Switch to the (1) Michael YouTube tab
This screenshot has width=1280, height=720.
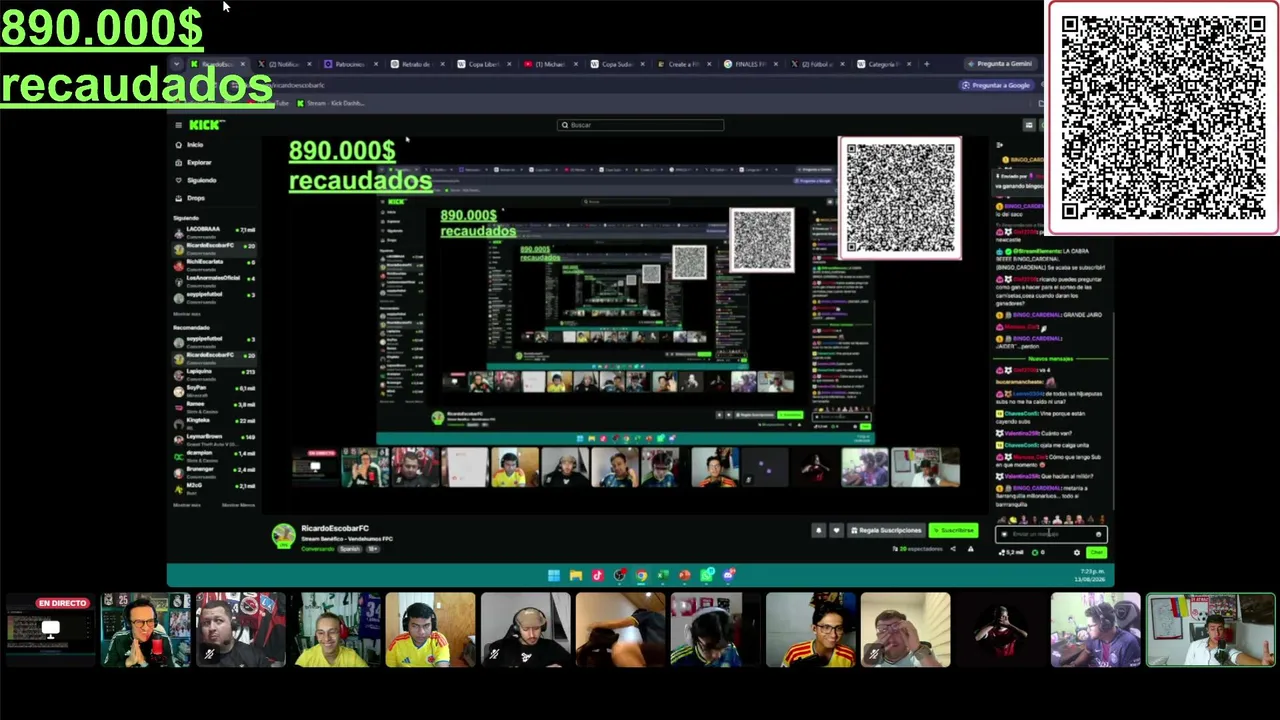[550, 64]
